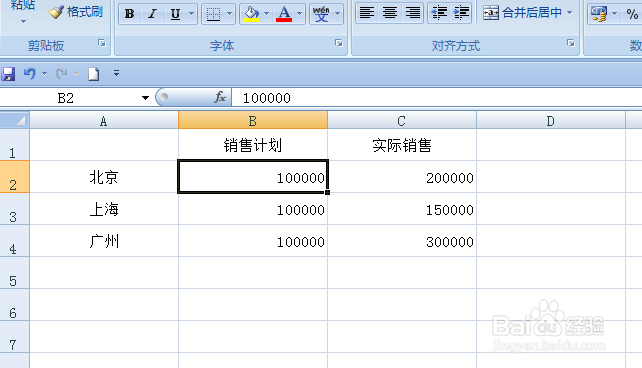Click 合并后居中 merge and center button

pyautogui.click(x=522, y=13)
